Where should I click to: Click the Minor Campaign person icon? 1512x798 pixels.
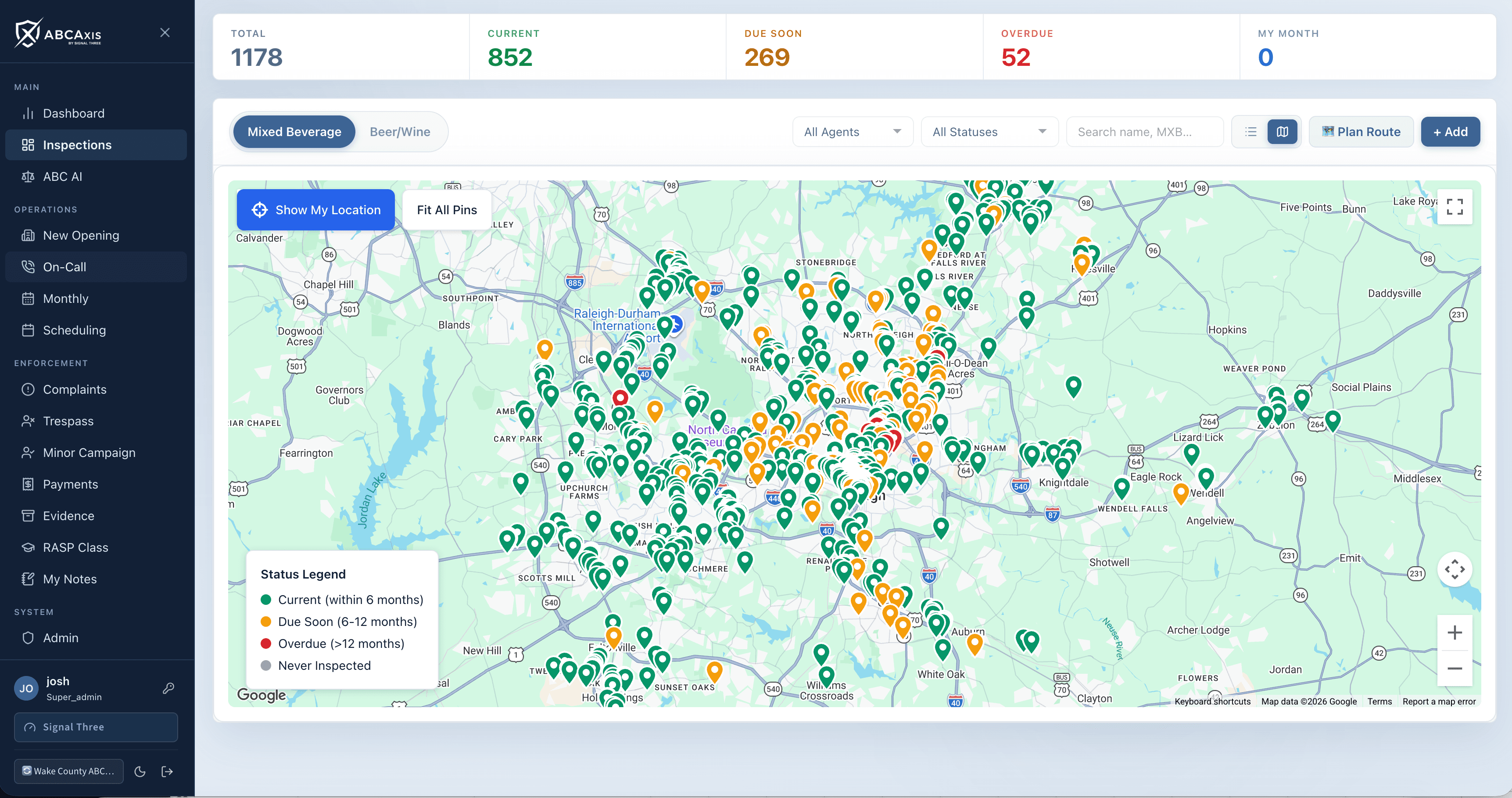28,453
